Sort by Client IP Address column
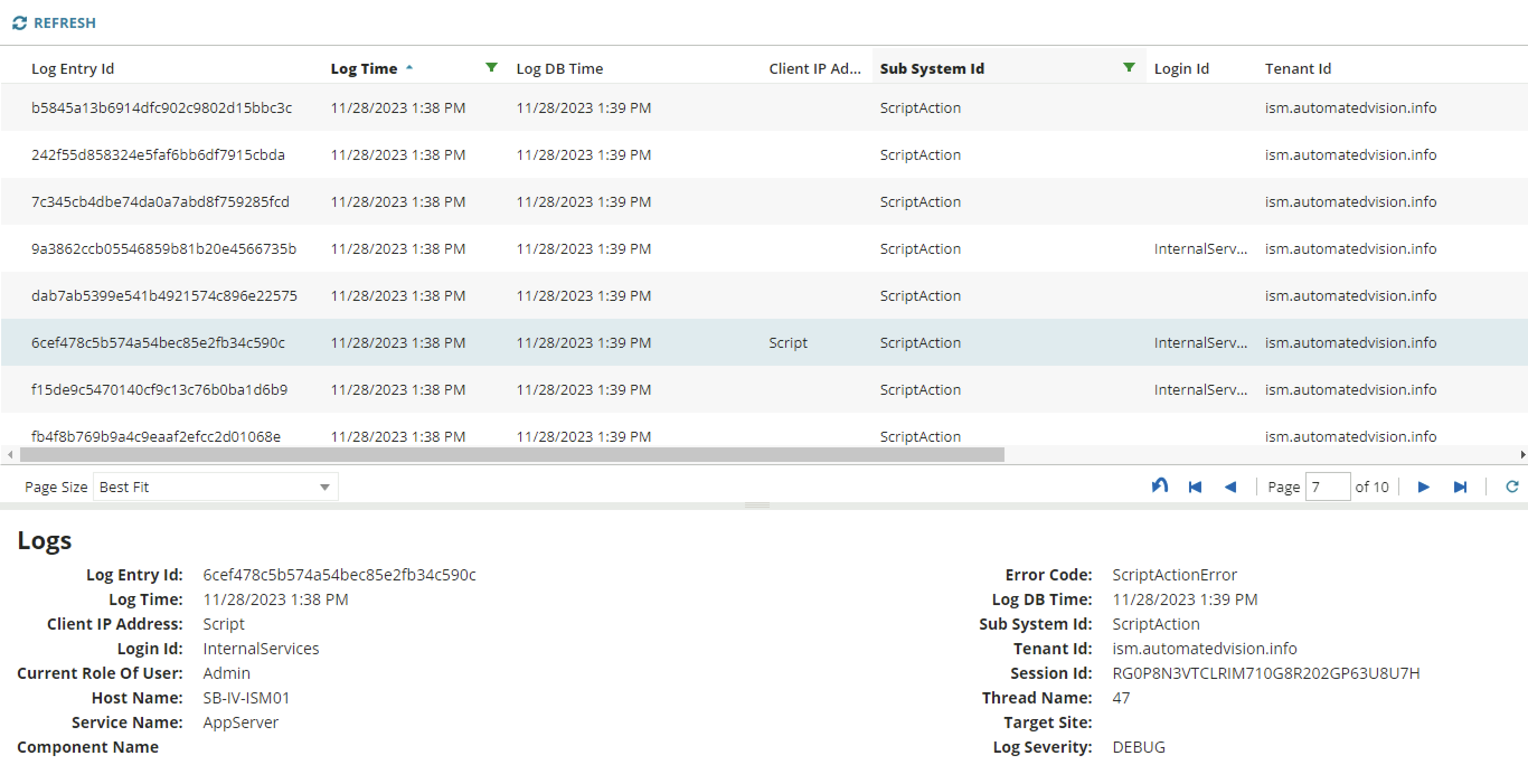This screenshot has width=1528, height=784. click(x=814, y=68)
